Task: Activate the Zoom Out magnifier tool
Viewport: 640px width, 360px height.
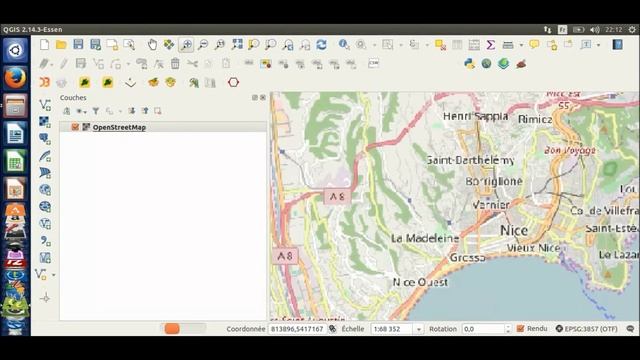Action: click(x=203, y=44)
